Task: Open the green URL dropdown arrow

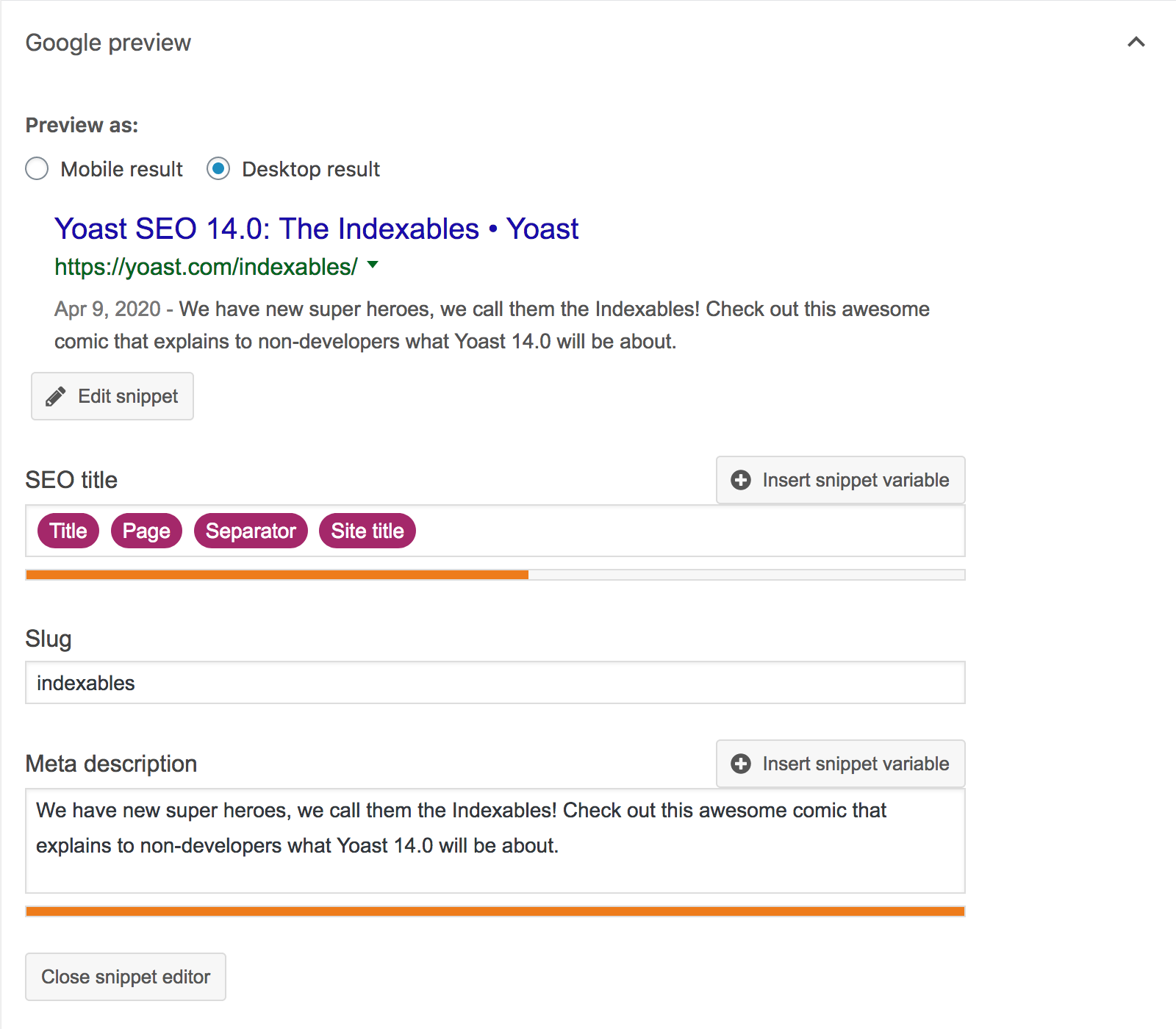Action: point(373,265)
